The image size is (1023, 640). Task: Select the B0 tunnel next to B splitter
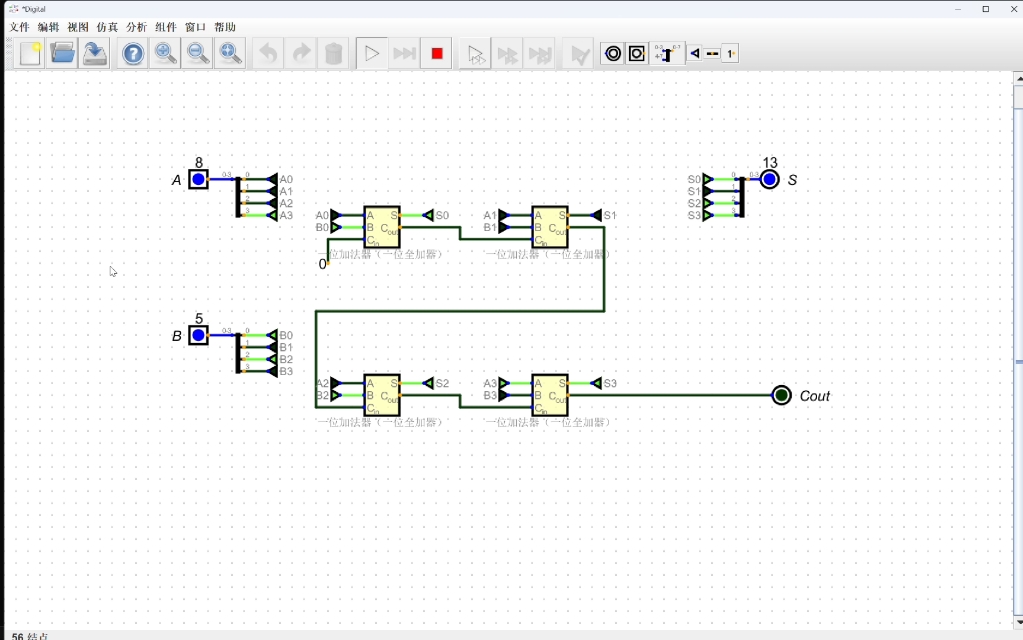click(279, 335)
